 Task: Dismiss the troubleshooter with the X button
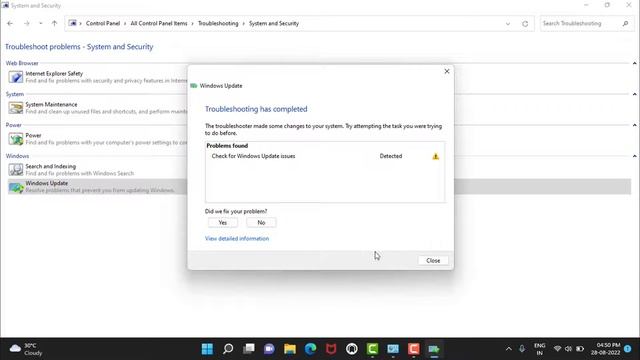tap(447, 71)
